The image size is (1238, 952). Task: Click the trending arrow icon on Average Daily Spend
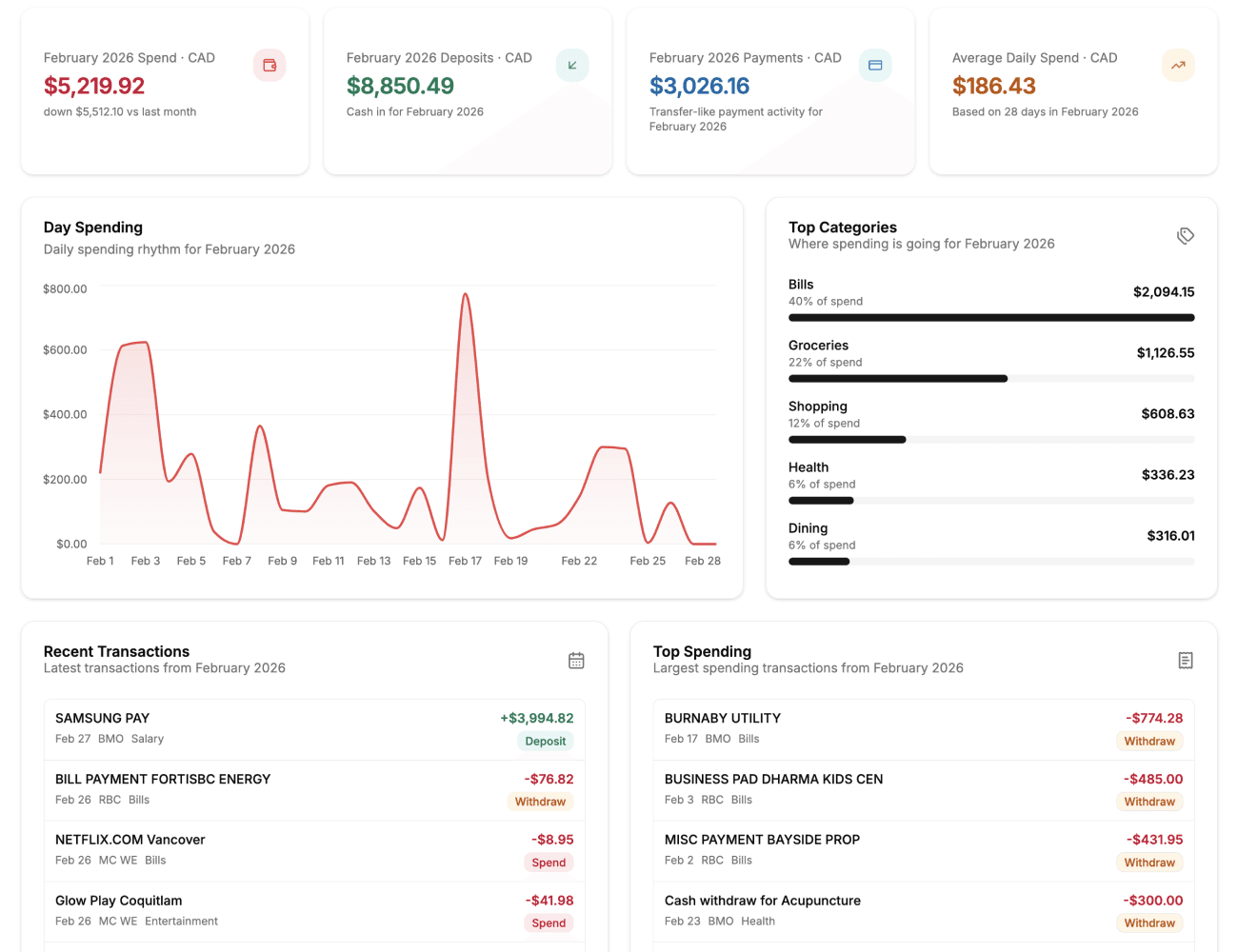pos(1177,65)
